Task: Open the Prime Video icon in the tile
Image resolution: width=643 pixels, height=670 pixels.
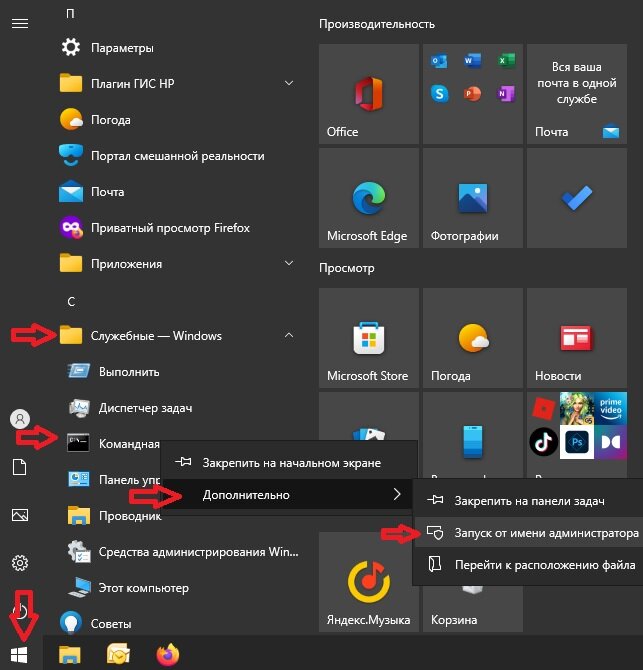Action: [611, 408]
